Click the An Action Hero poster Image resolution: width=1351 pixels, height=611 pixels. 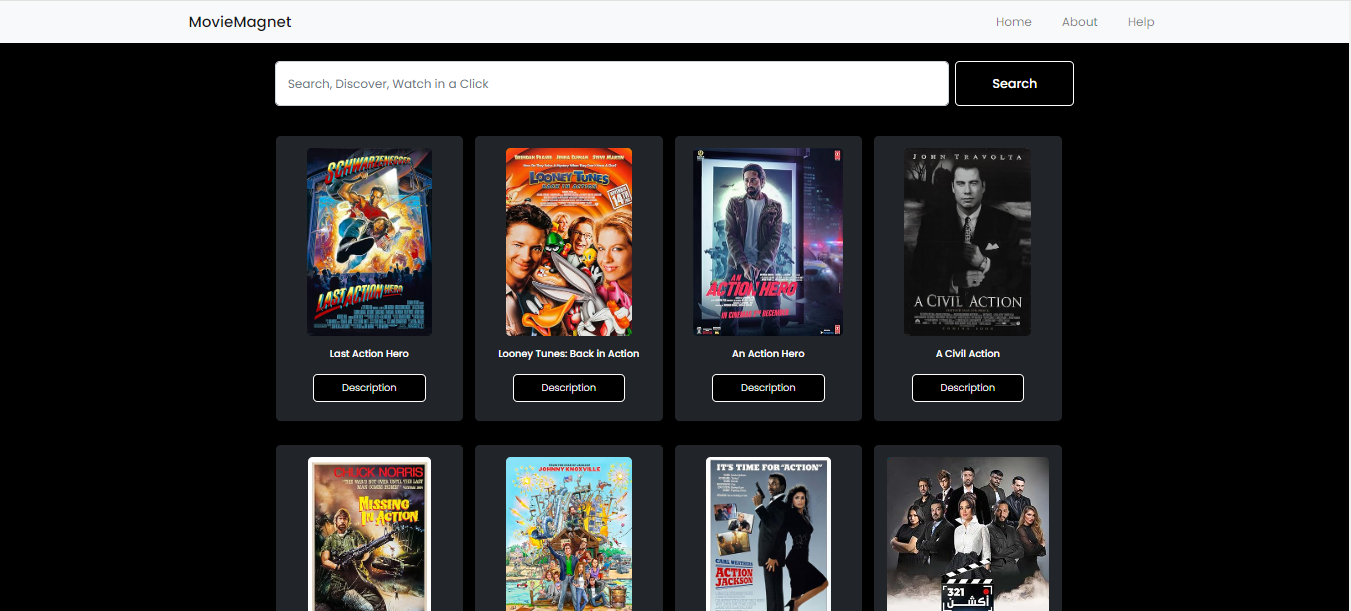point(768,242)
